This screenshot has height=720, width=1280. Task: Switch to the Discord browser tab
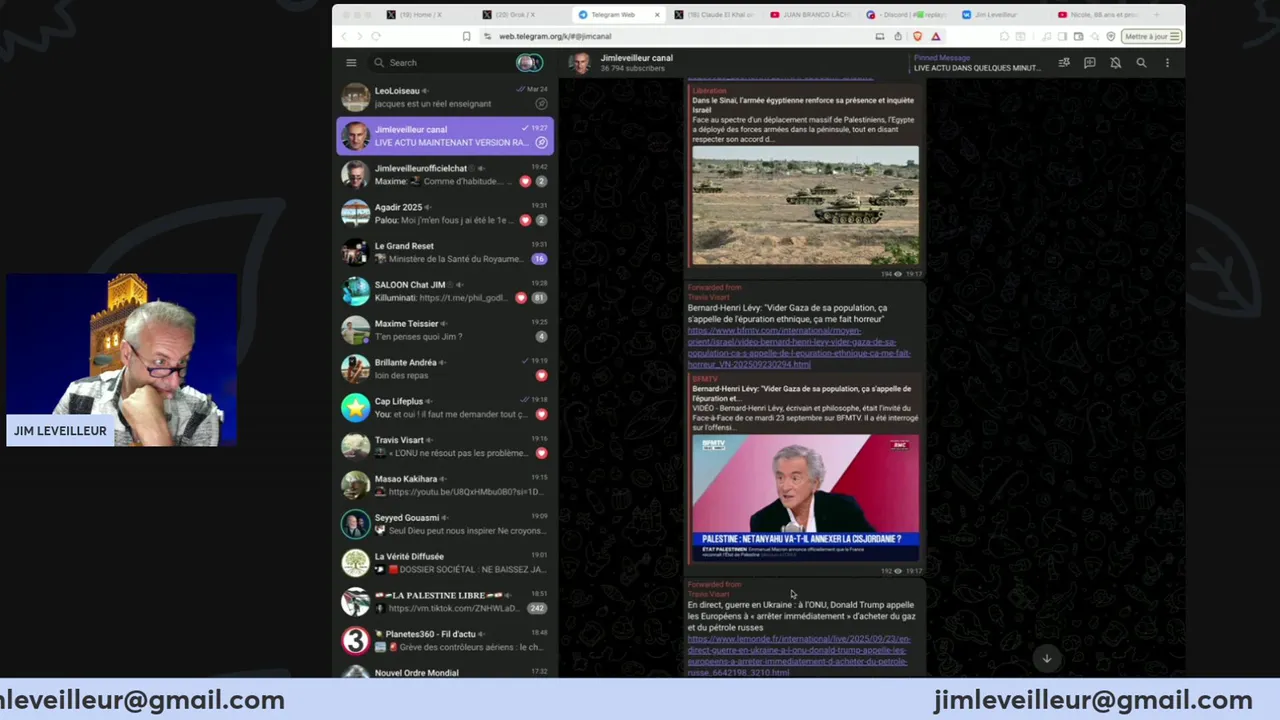[905, 15]
